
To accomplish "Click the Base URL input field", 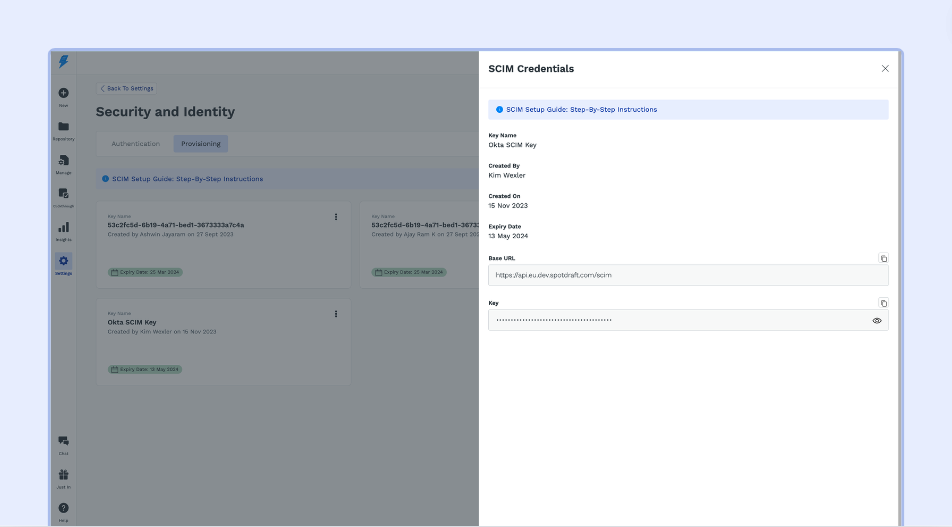I will tap(680, 275).
